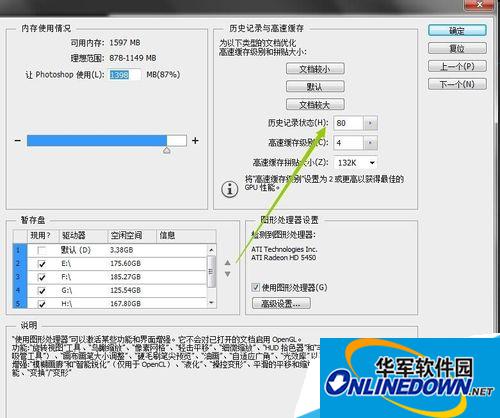Go to previous page with 上一个(P)
The image size is (500, 418).
457,66
